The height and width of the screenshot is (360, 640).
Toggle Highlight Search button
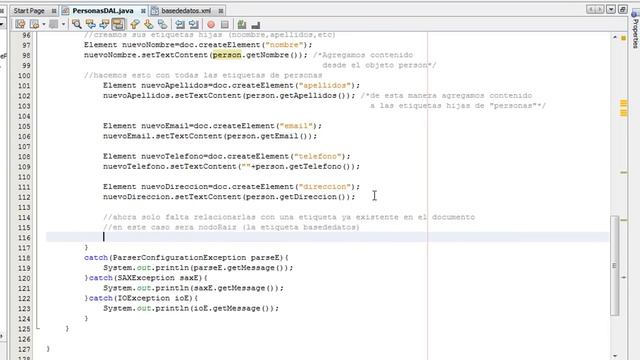[x=118, y=24]
